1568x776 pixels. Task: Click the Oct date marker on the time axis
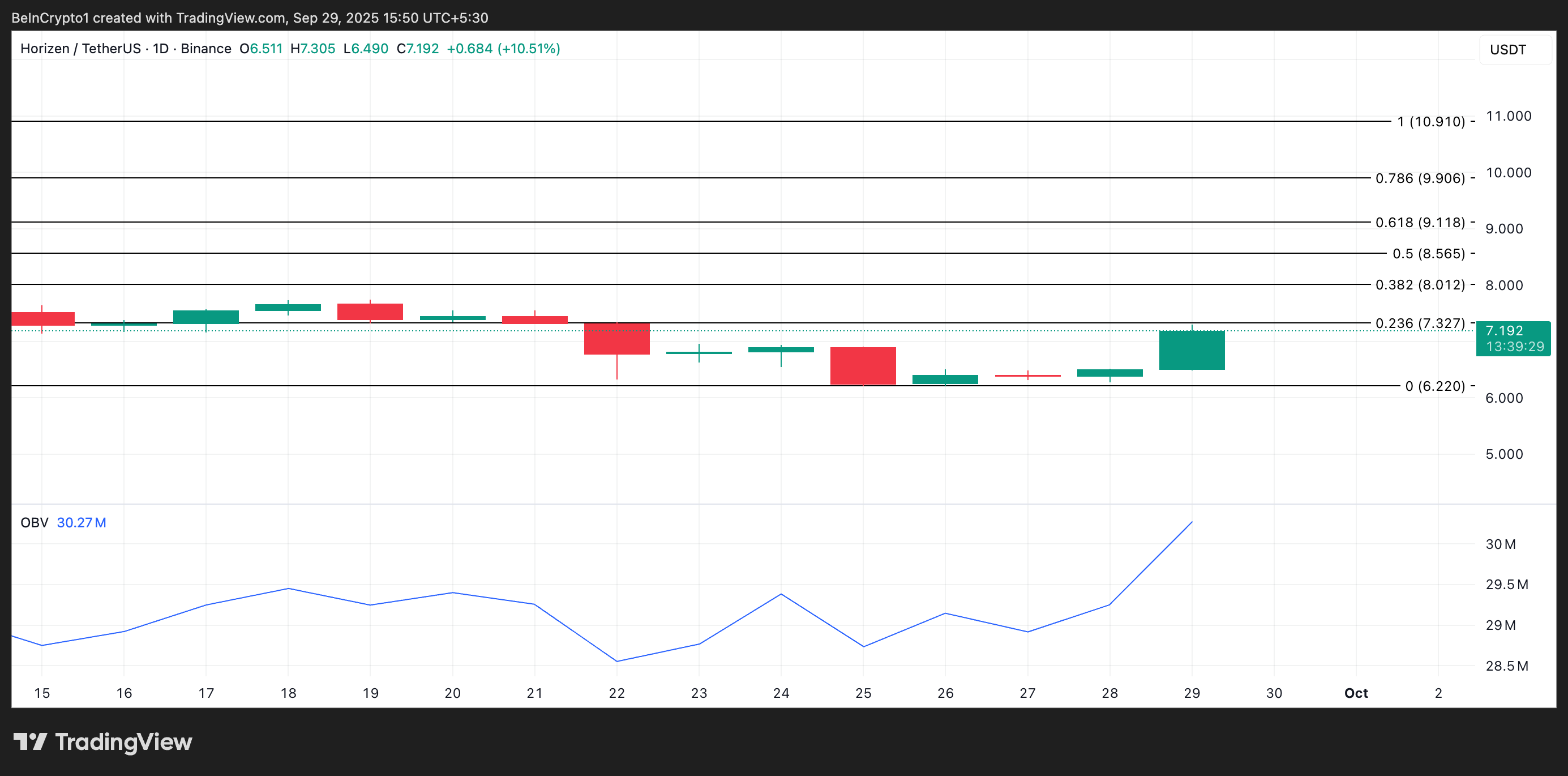click(1356, 693)
